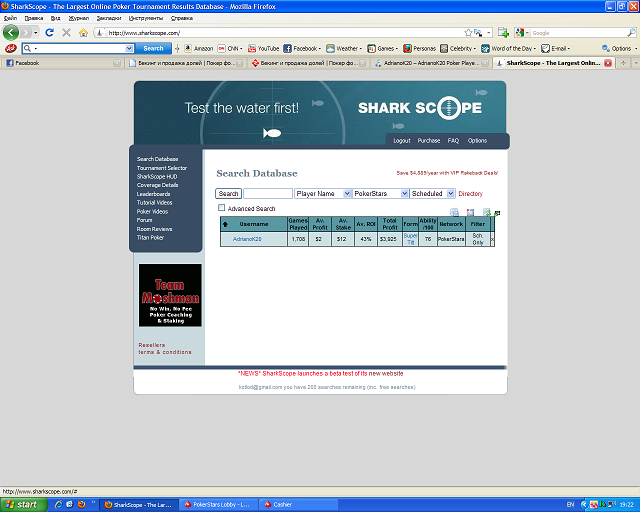Stop loading the page

pos(66,33)
